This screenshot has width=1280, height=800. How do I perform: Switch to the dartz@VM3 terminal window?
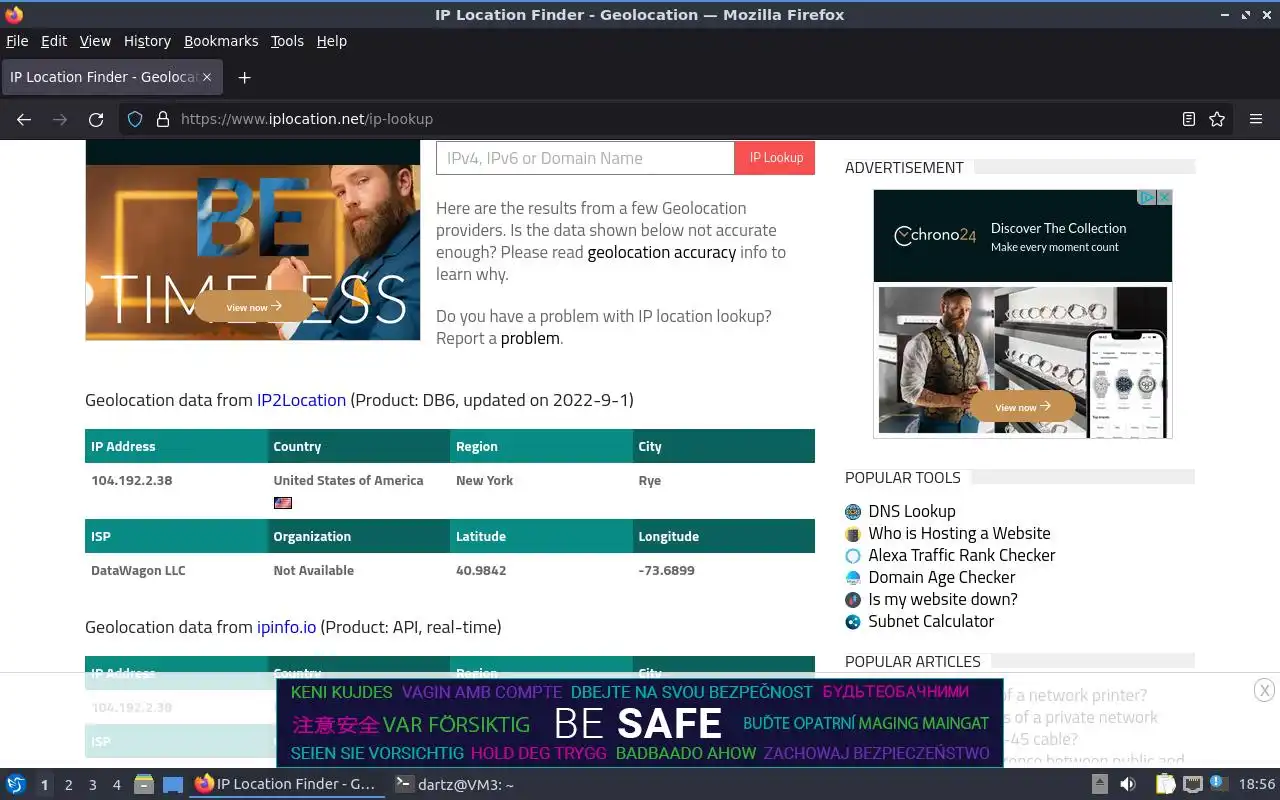(x=454, y=785)
